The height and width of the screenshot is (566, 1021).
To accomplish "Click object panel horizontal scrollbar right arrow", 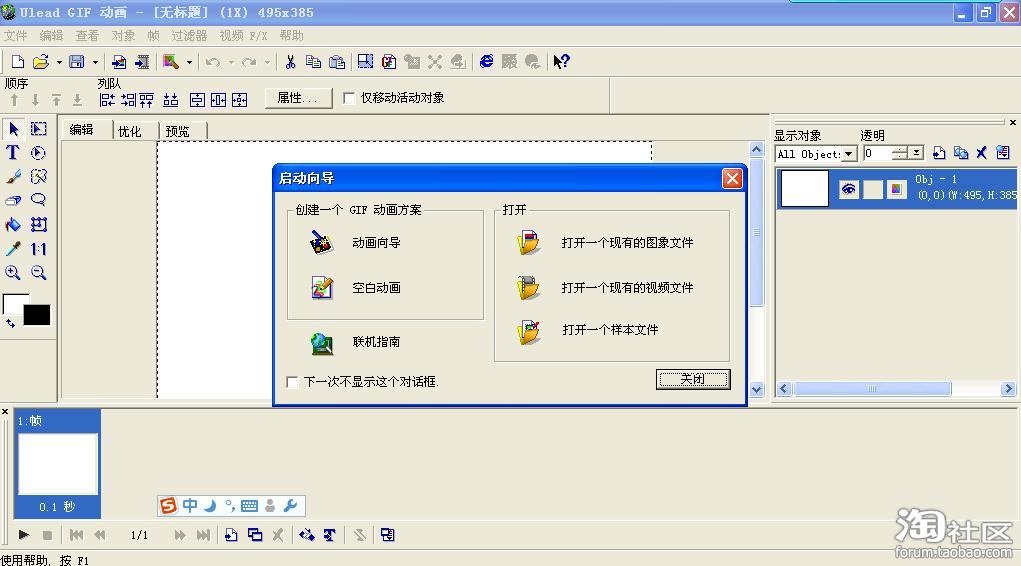I will (1008, 389).
